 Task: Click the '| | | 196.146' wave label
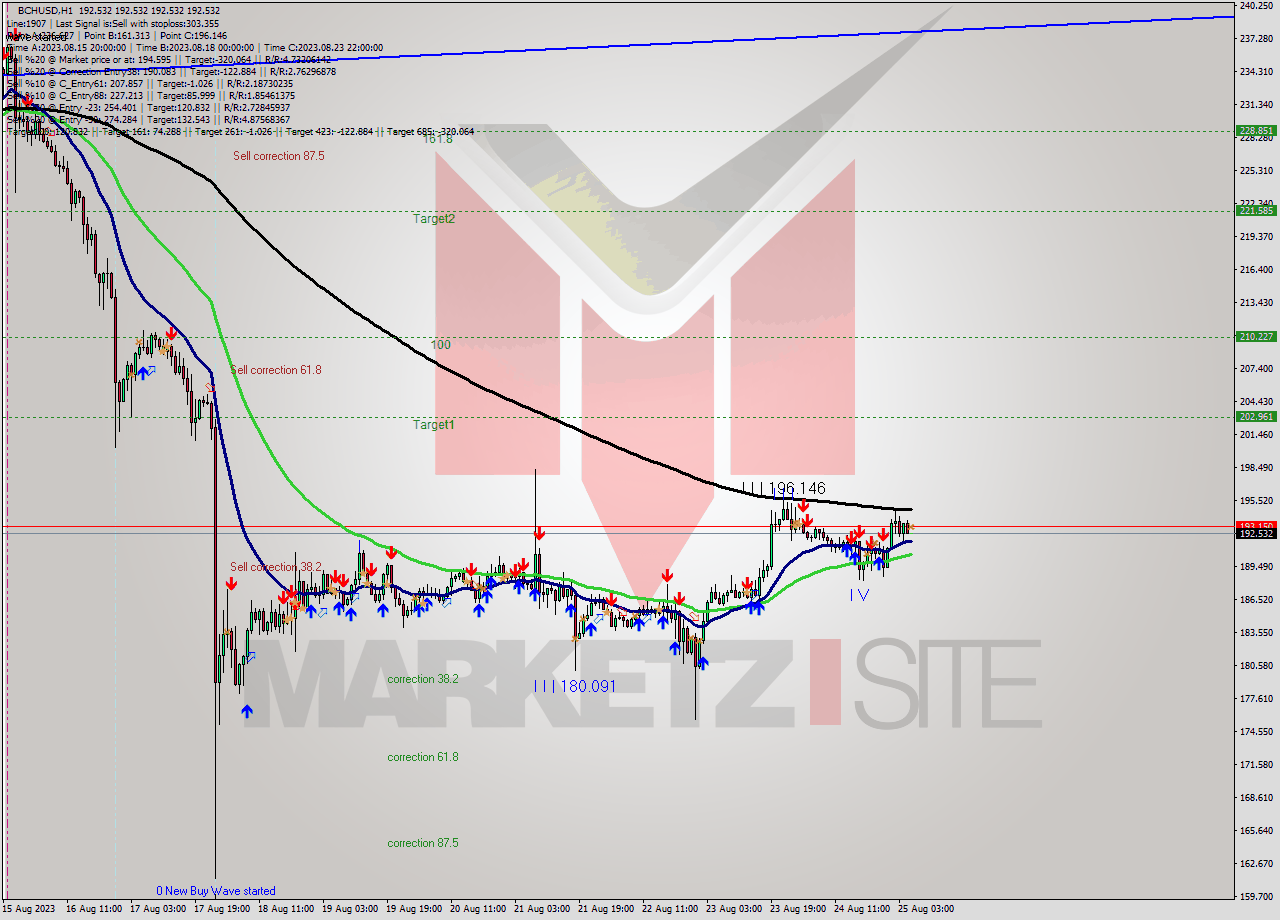784,488
